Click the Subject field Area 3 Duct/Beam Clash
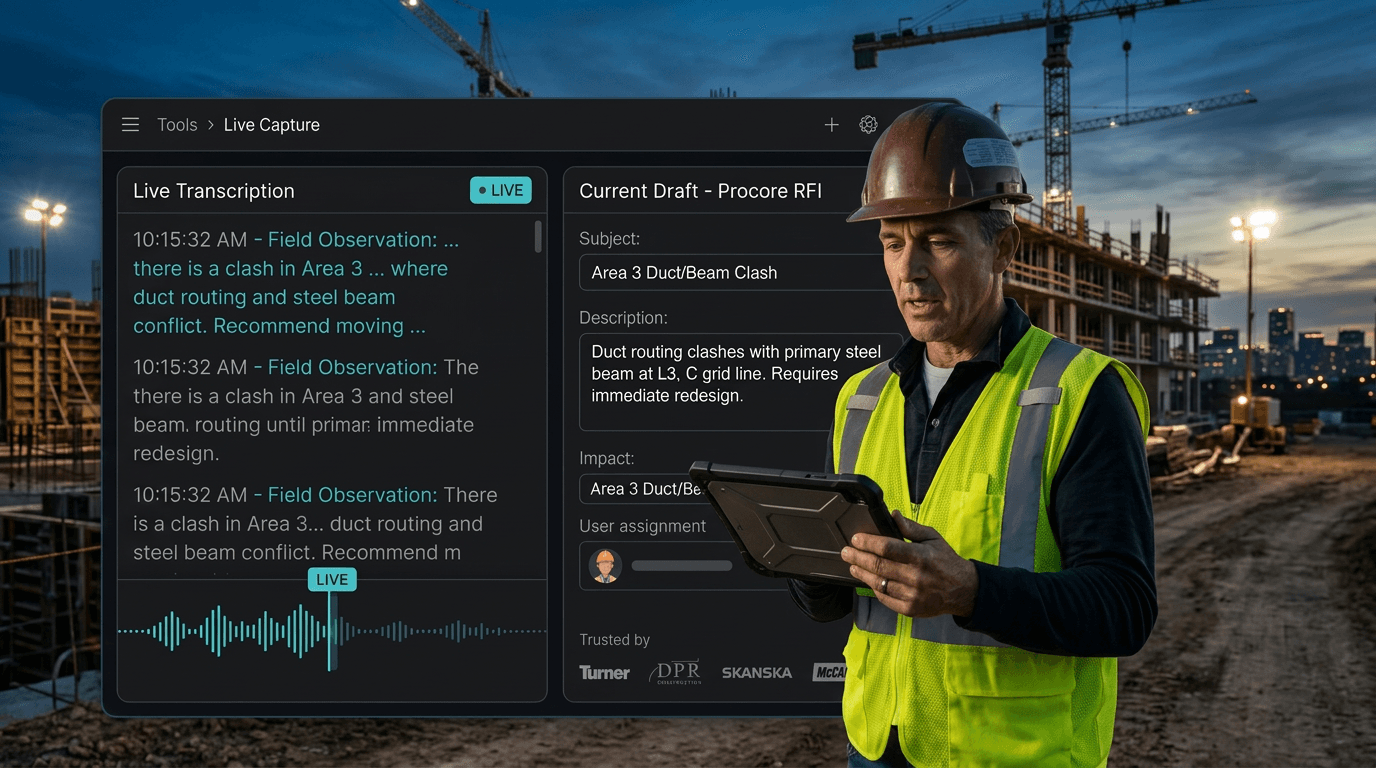 (x=735, y=272)
